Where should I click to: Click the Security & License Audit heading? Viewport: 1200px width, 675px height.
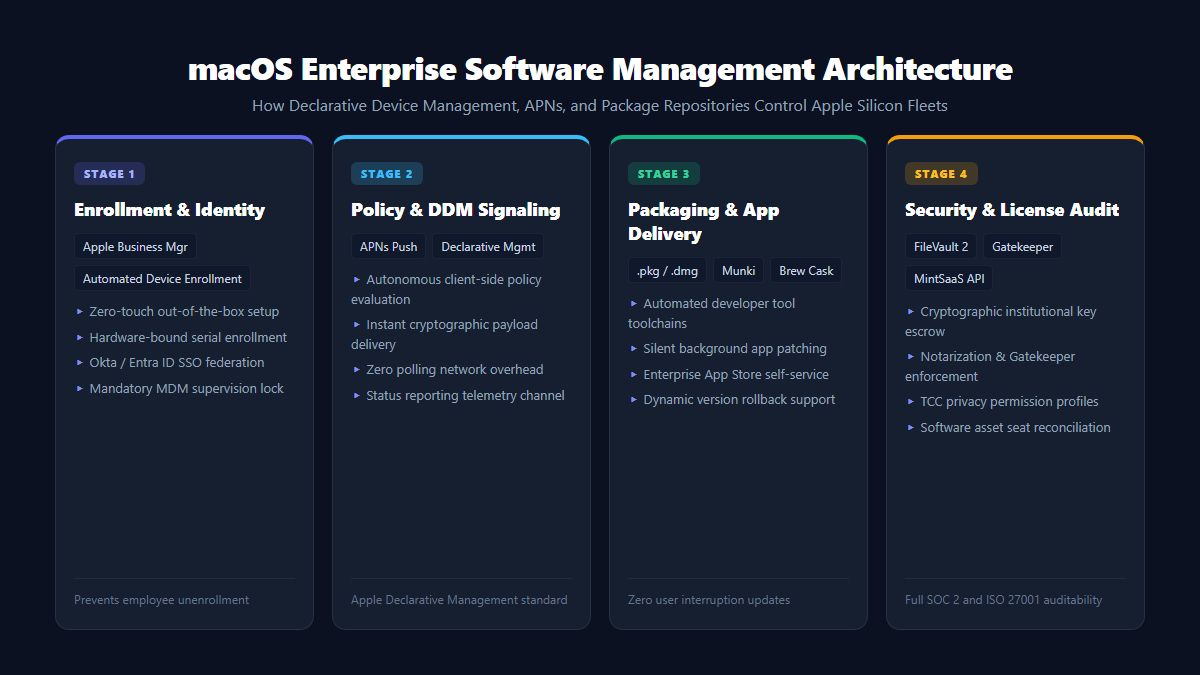(x=1012, y=210)
